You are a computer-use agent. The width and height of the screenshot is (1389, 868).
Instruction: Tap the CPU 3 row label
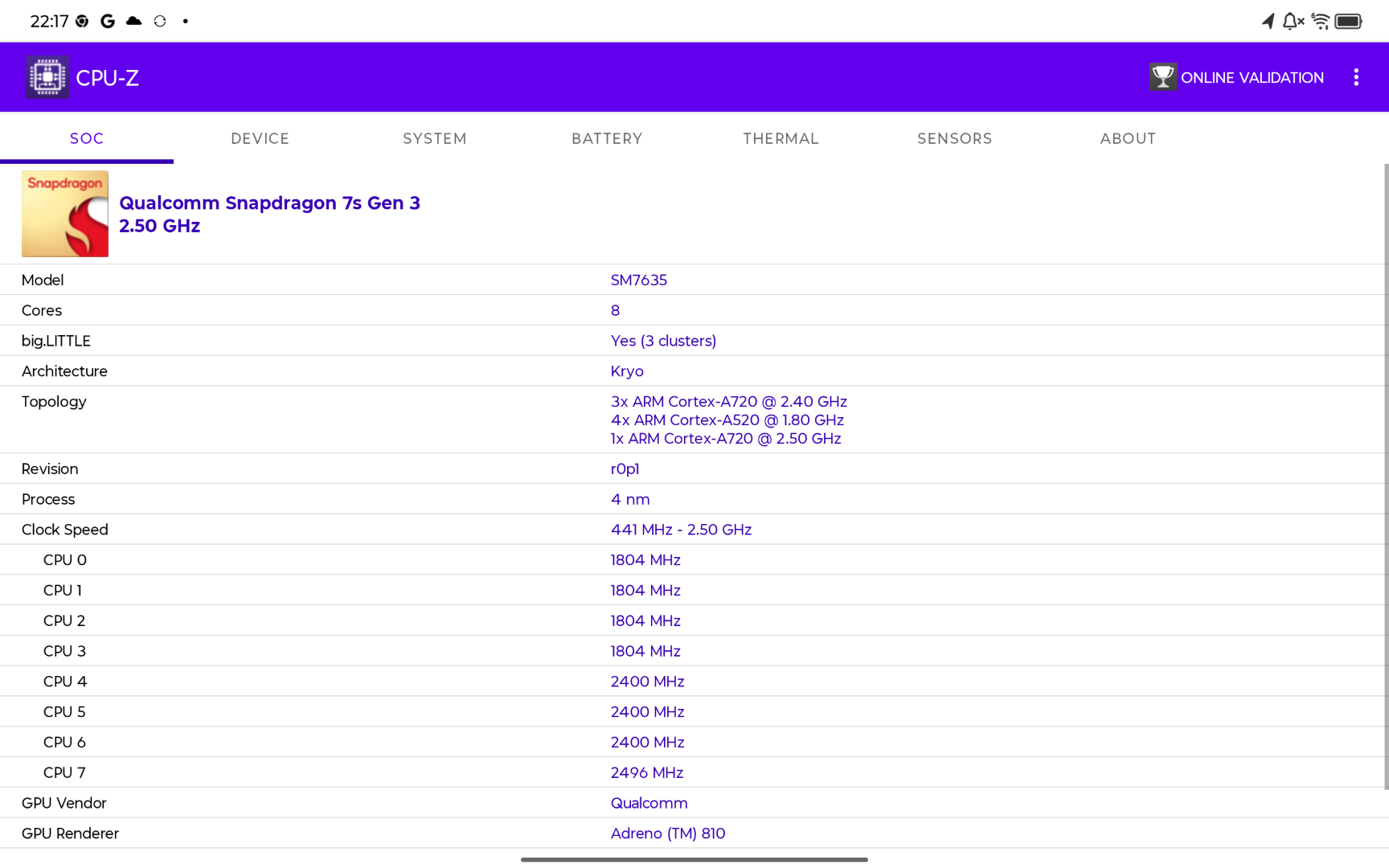(64, 651)
